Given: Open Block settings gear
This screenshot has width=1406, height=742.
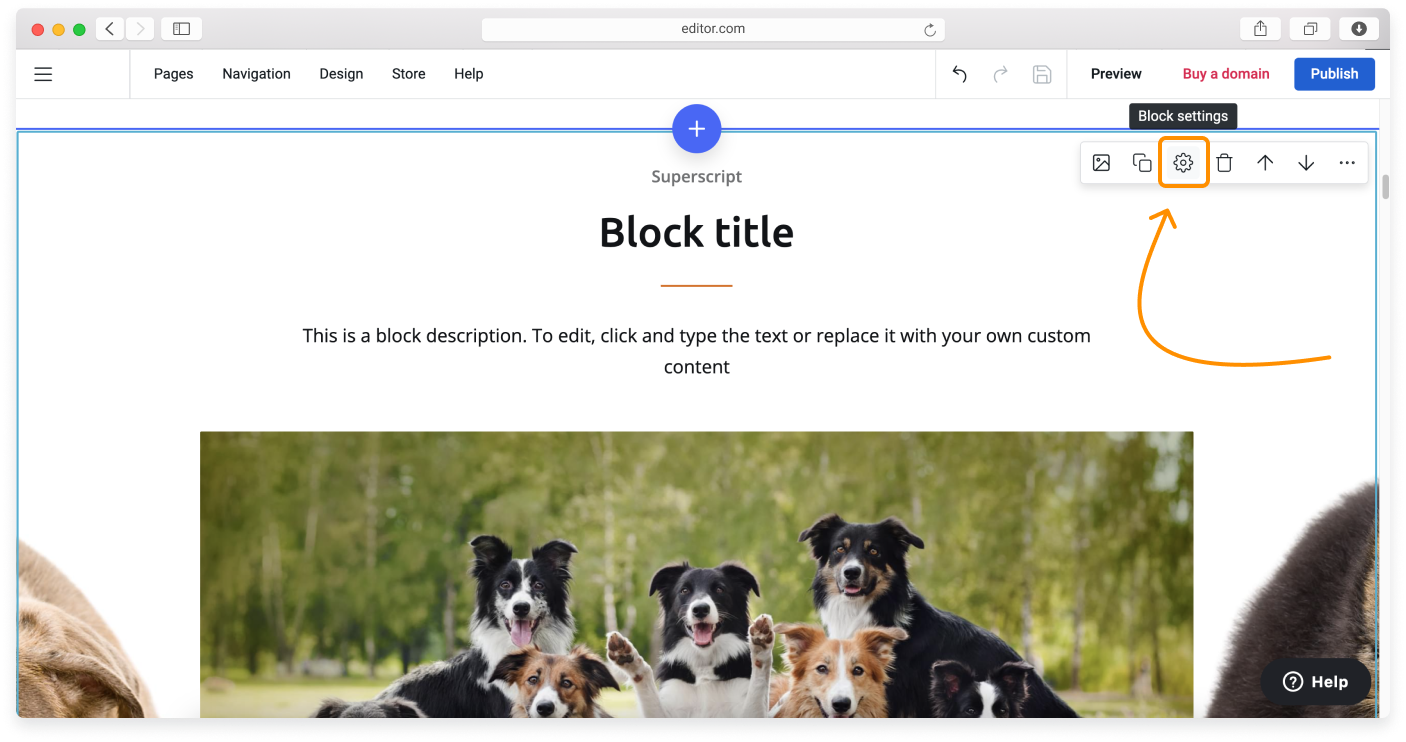Looking at the screenshot, I should [x=1183, y=163].
